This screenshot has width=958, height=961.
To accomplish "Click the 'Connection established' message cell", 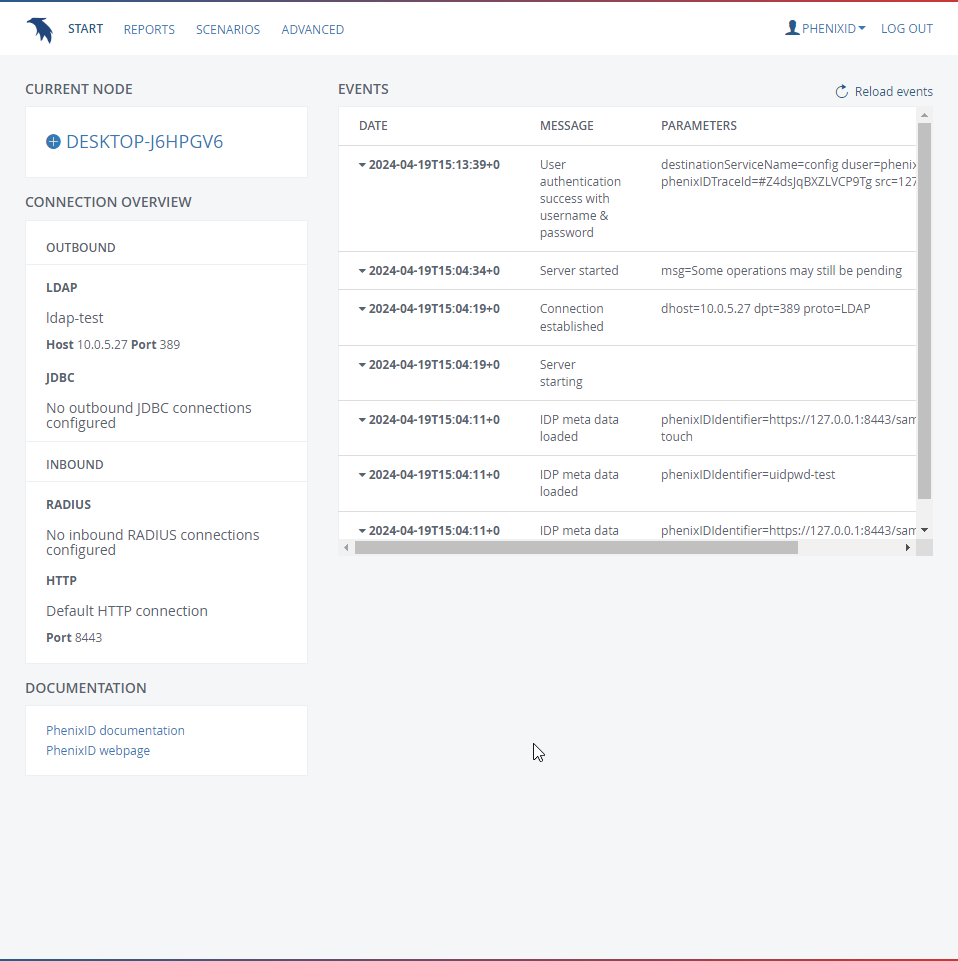I will (x=572, y=317).
